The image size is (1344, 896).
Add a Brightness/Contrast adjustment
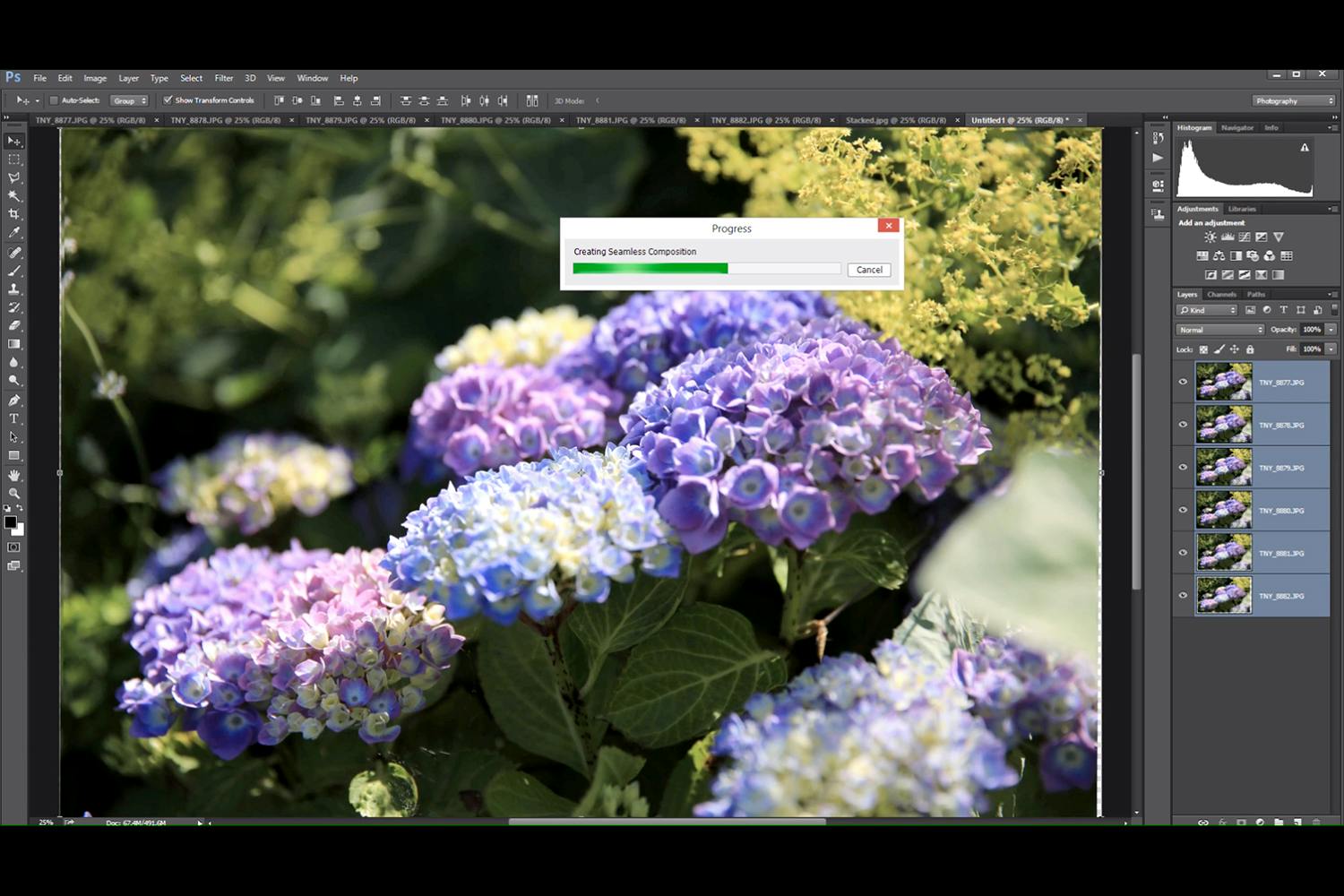coord(1210,237)
